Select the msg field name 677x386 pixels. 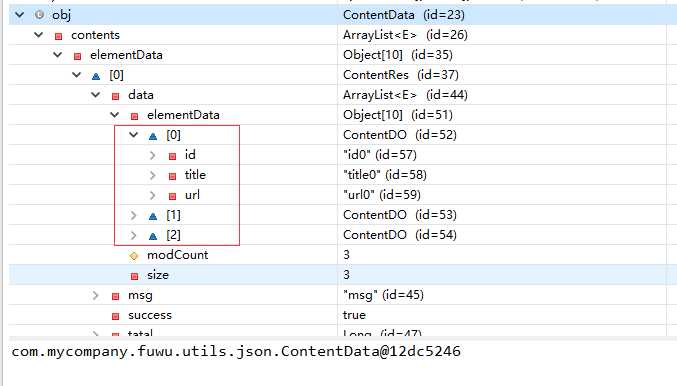click(140, 296)
